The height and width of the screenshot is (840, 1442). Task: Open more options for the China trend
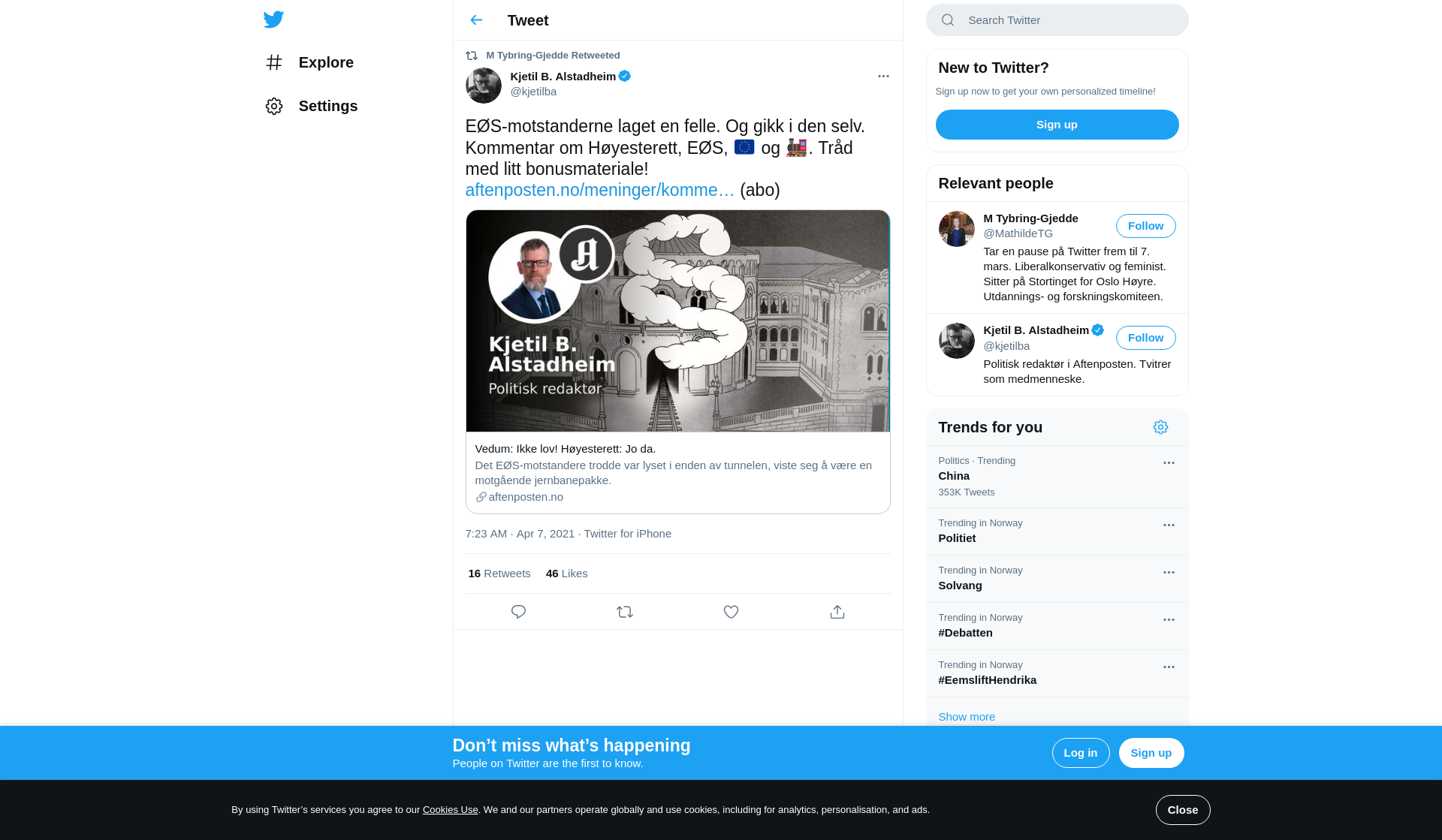pos(1169,463)
